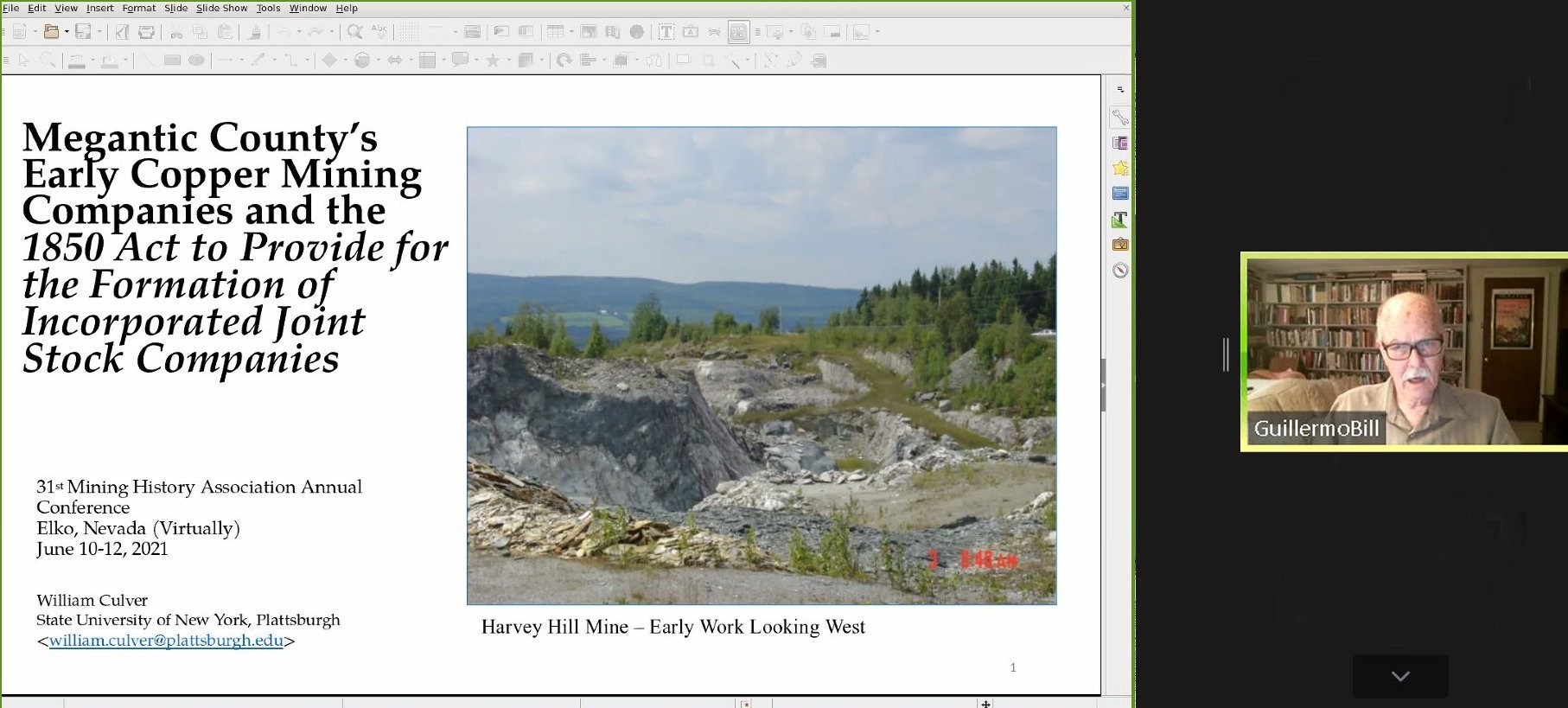Open the Gallery sidebar panel
1568x708 pixels.
1120,245
